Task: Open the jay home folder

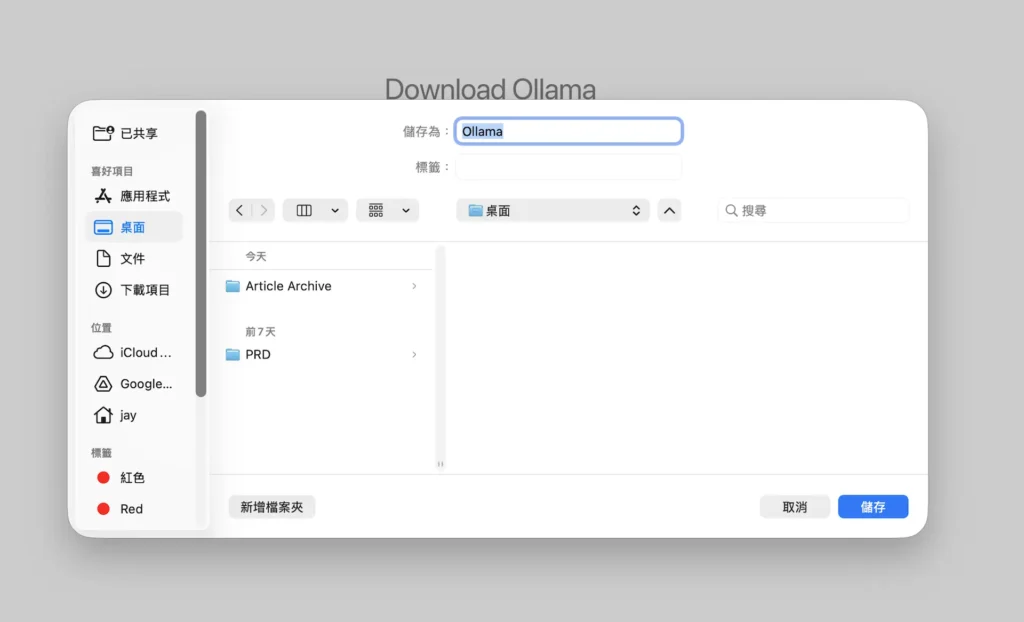Action: tap(116, 416)
